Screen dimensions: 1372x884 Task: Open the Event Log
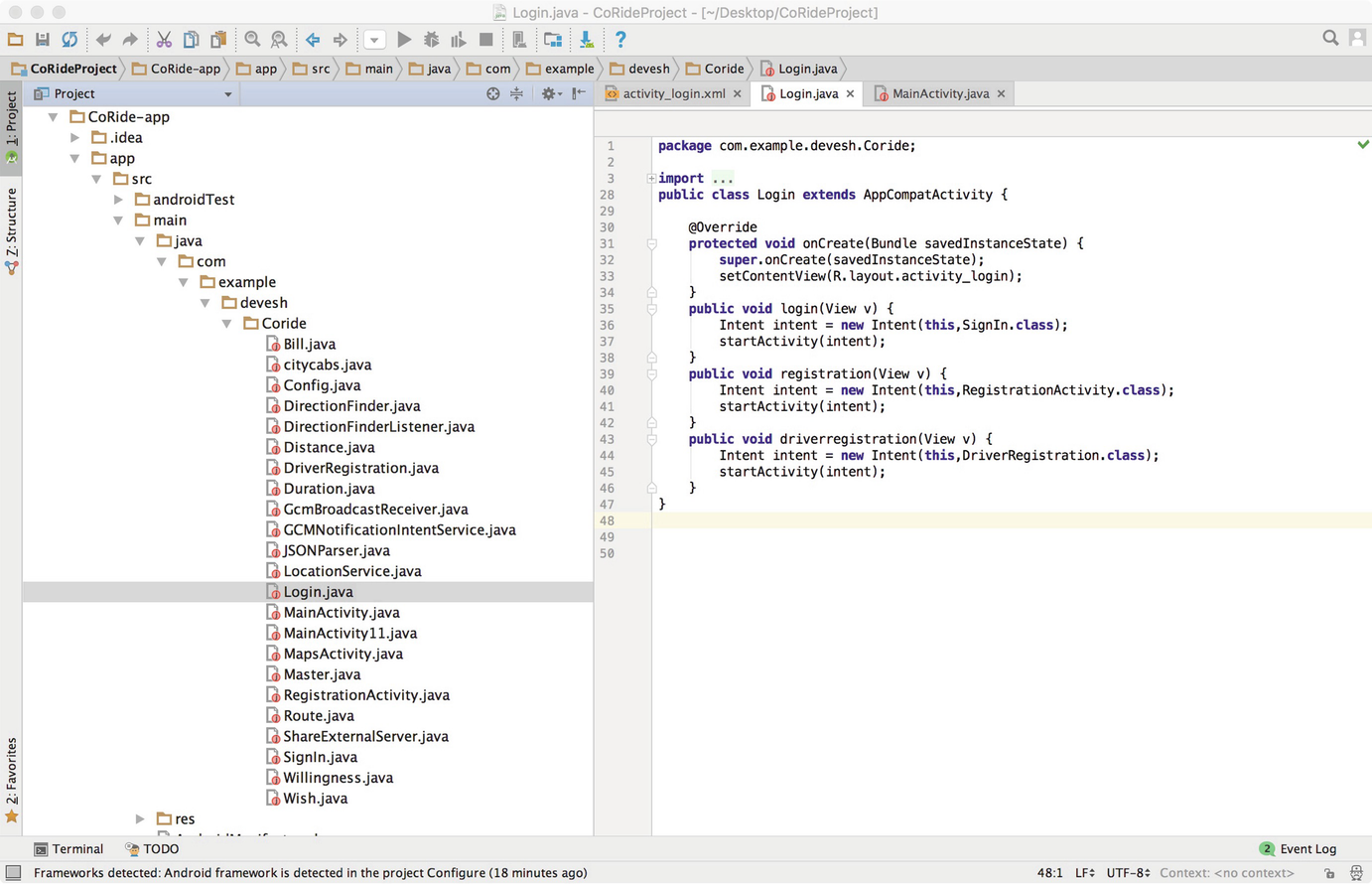[1298, 849]
